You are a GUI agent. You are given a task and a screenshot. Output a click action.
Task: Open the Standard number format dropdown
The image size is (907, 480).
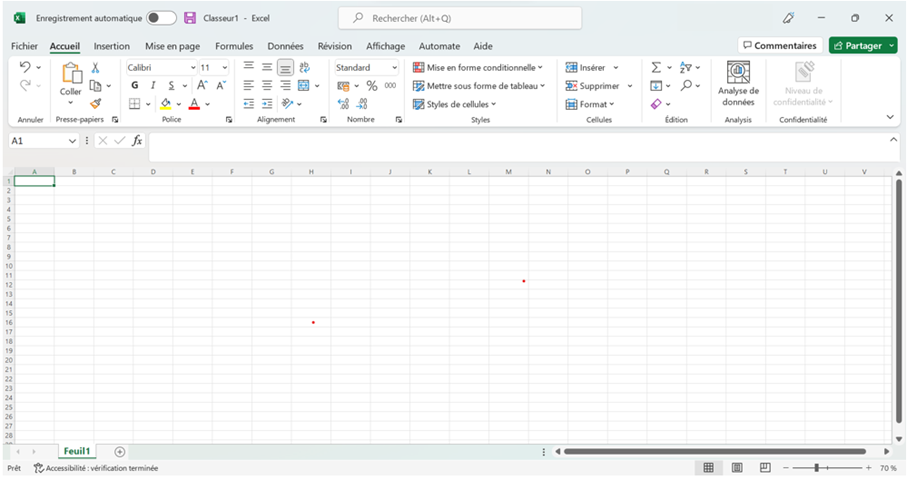394,68
